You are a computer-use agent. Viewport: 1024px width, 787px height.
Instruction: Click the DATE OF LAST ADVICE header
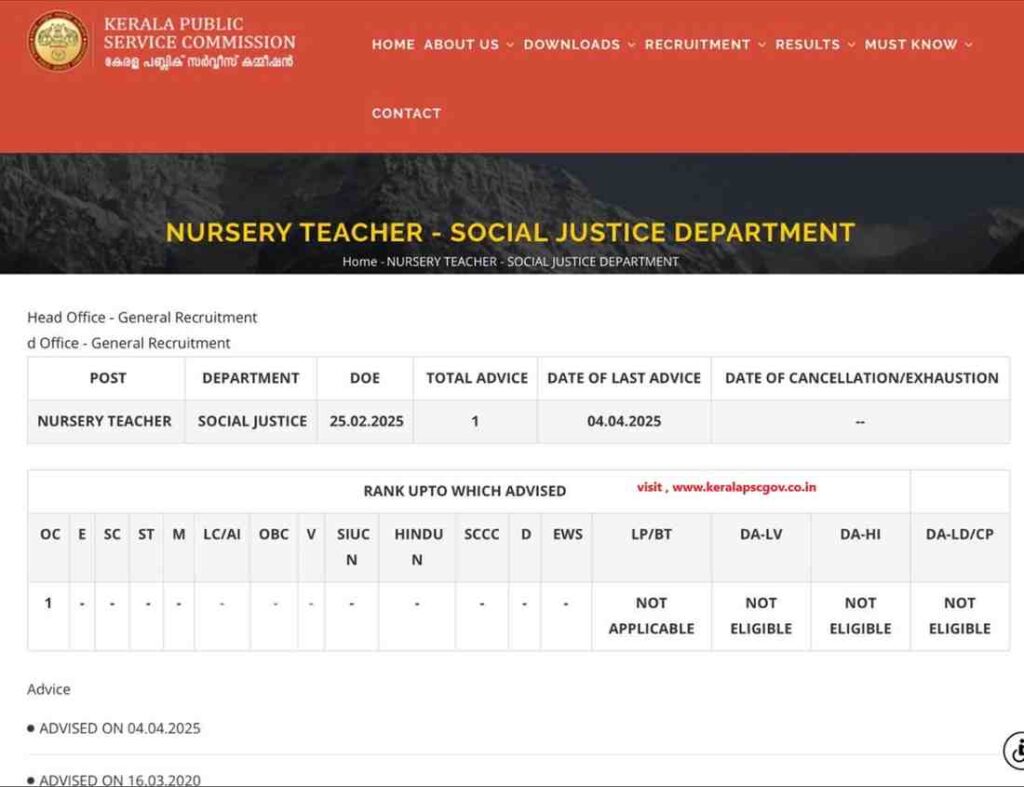click(624, 378)
